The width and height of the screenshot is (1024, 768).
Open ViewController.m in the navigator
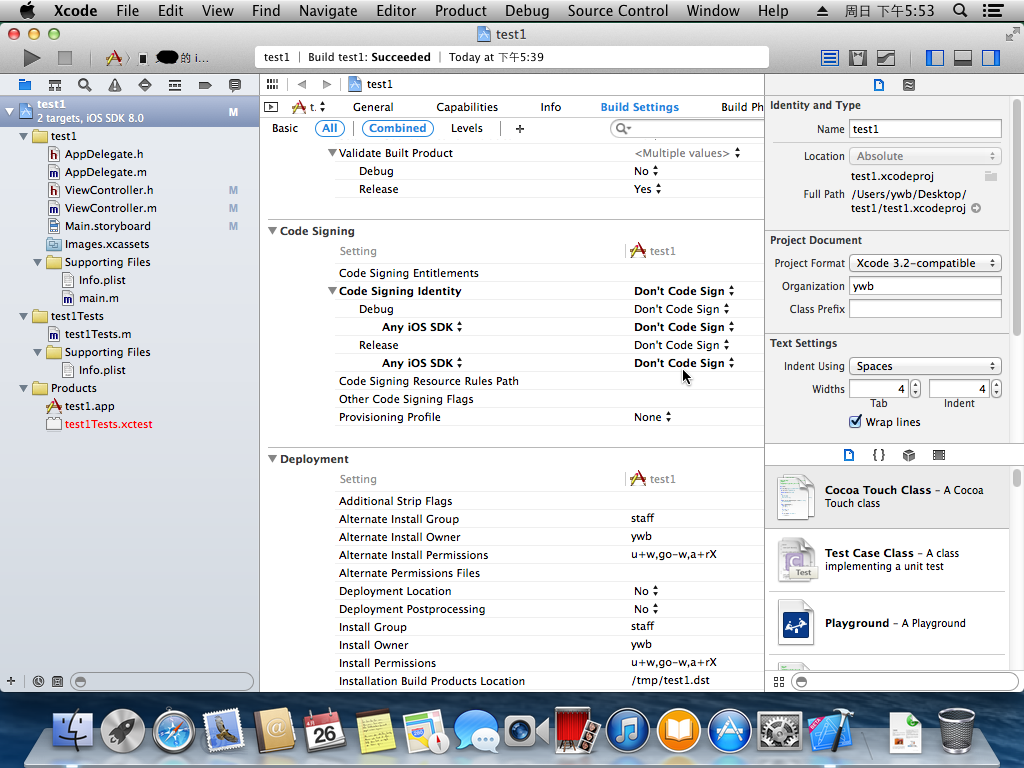point(110,208)
